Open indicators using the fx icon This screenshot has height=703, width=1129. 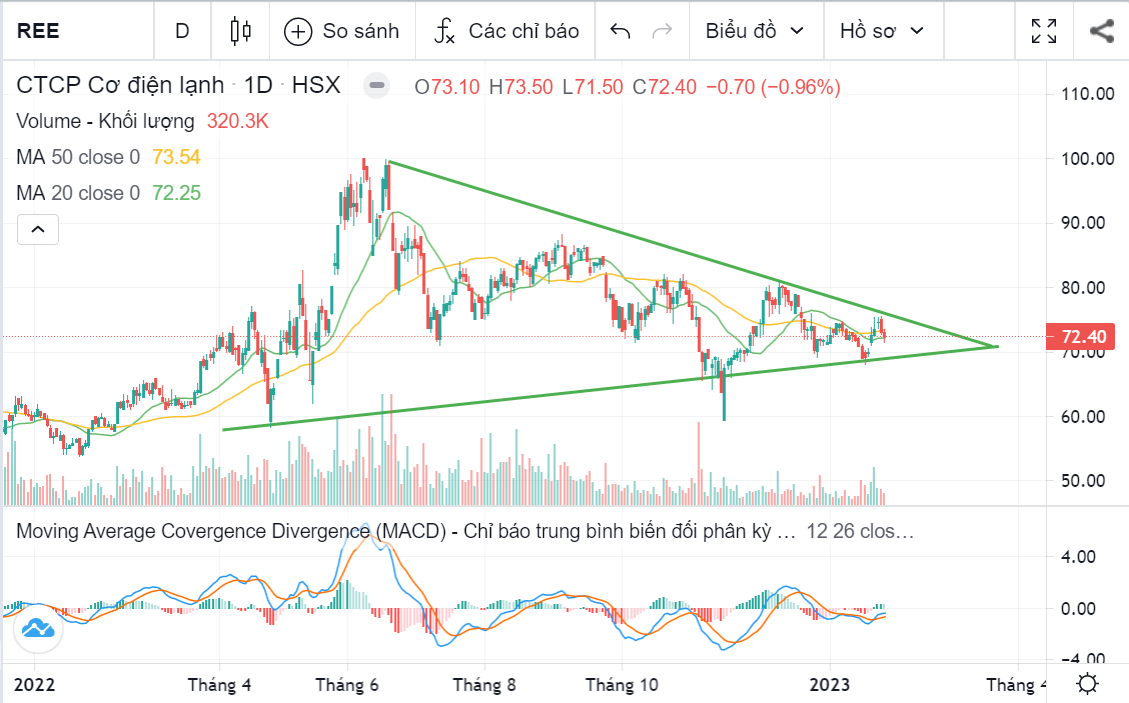click(x=446, y=31)
